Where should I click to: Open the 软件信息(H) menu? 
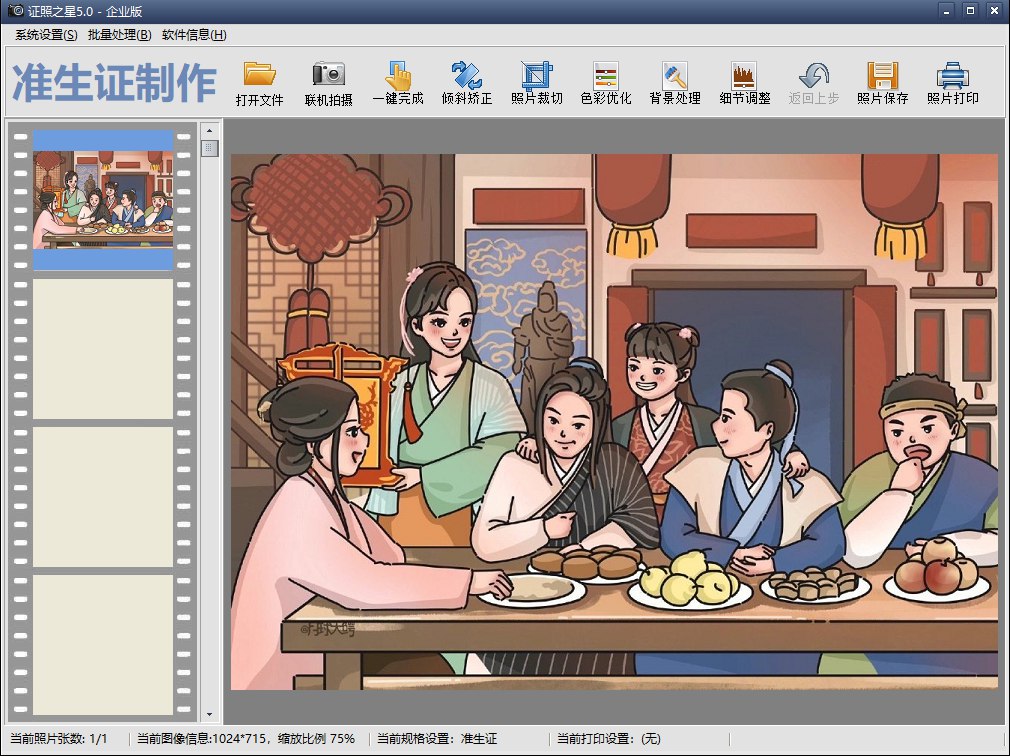click(x=194, y=35)
